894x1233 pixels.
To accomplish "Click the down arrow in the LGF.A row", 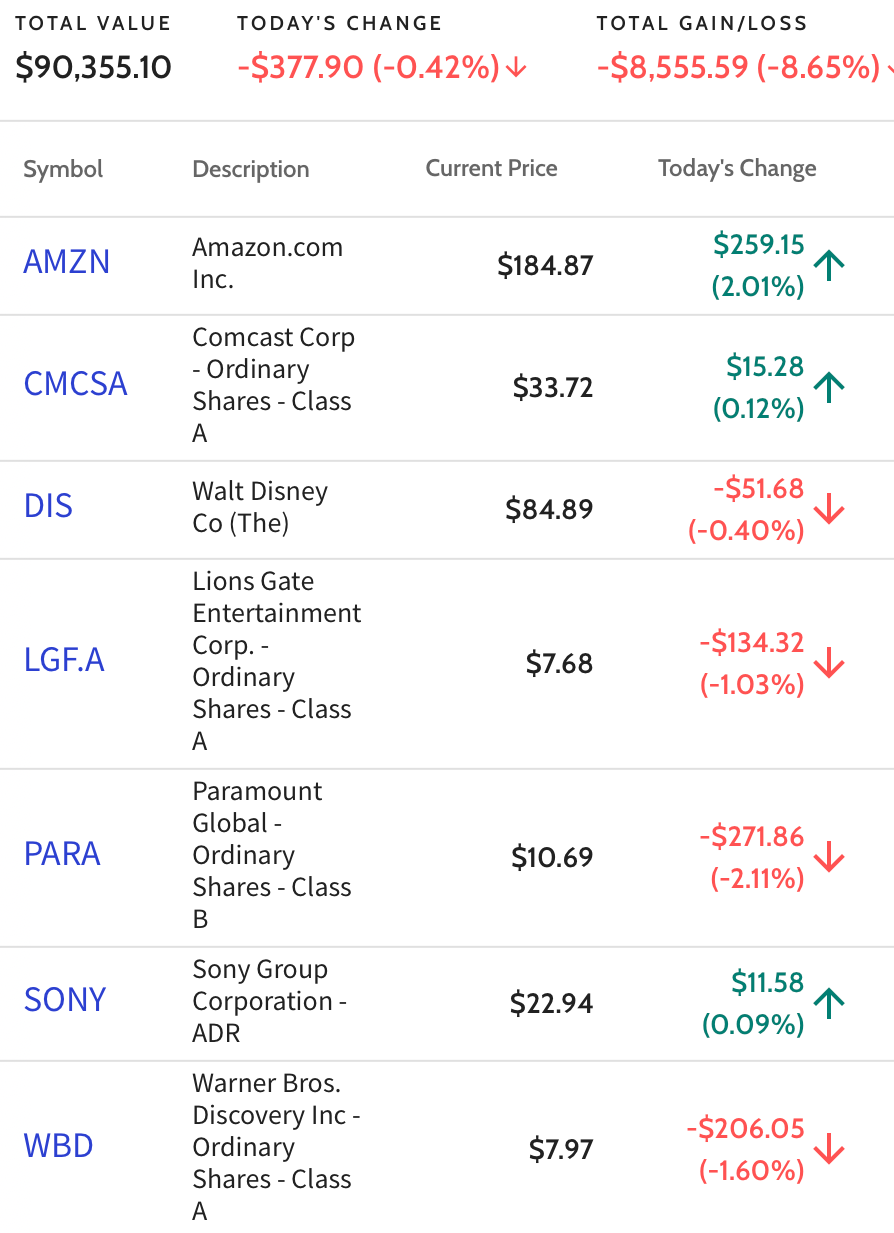I will click(x=829, y=664).
